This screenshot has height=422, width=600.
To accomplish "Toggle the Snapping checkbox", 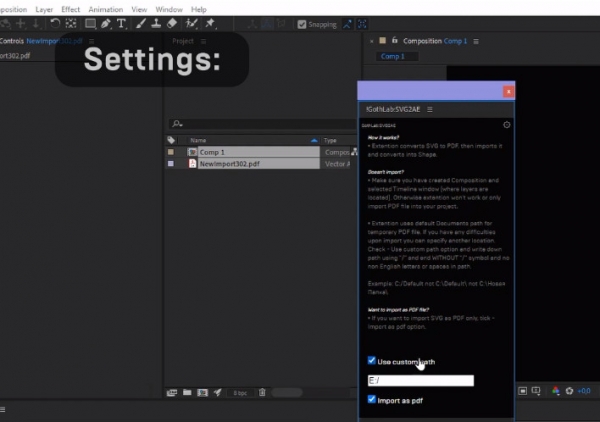I will coord(301,24).
